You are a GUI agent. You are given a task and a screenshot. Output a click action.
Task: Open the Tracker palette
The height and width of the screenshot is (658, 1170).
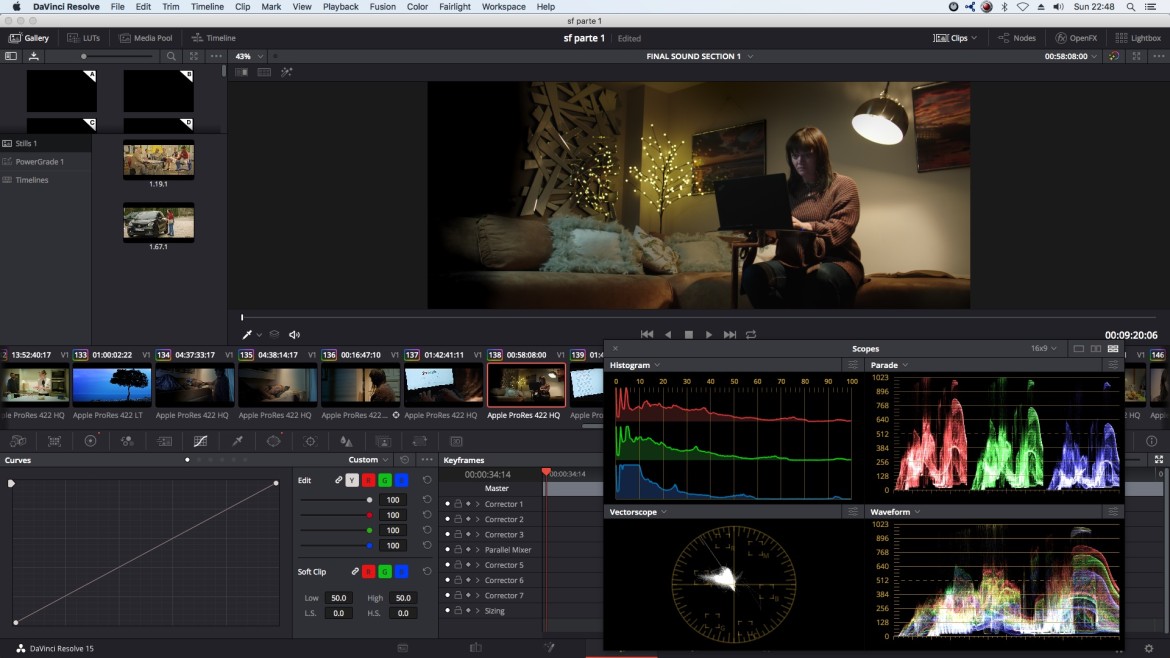click(x=310, y=442)
